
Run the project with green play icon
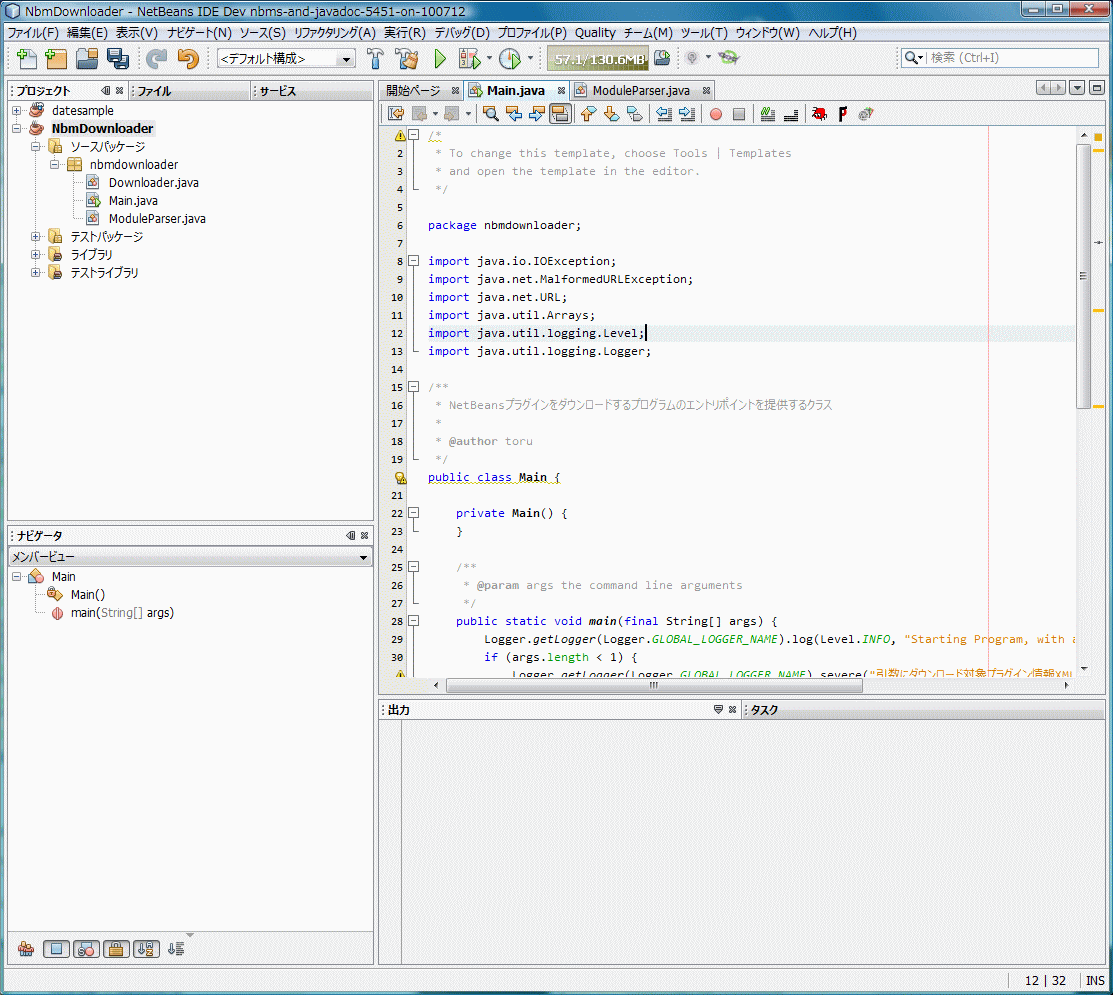(439, 58)
